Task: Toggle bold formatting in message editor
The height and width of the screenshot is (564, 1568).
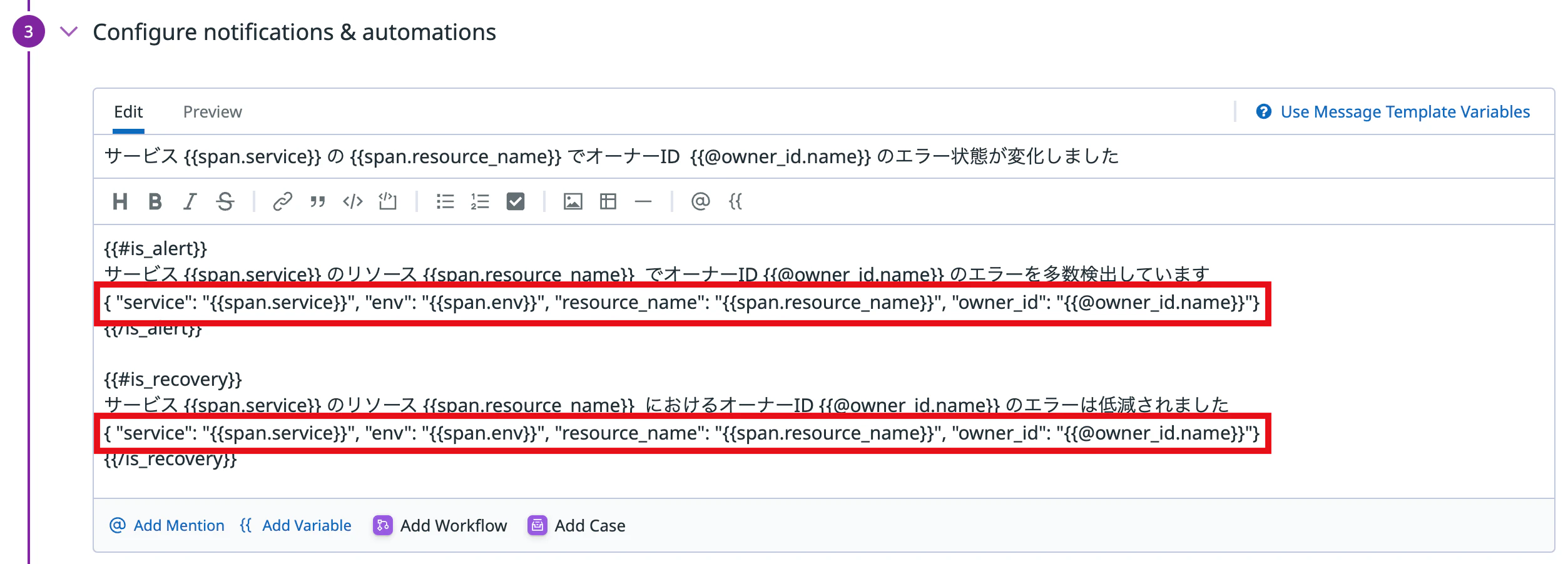Action: pyautogui.click(x=155, y=201)
